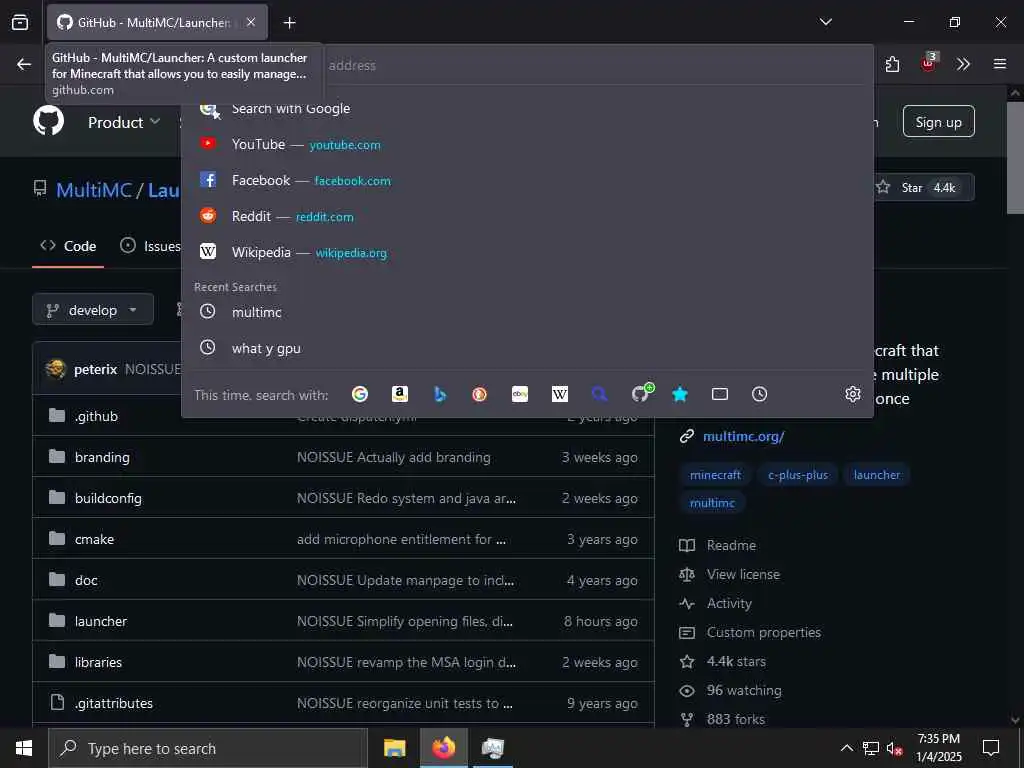Open File Explorer from the taskbar
1024x768 pixels.
pyautogui.click(x=394, y=748)
